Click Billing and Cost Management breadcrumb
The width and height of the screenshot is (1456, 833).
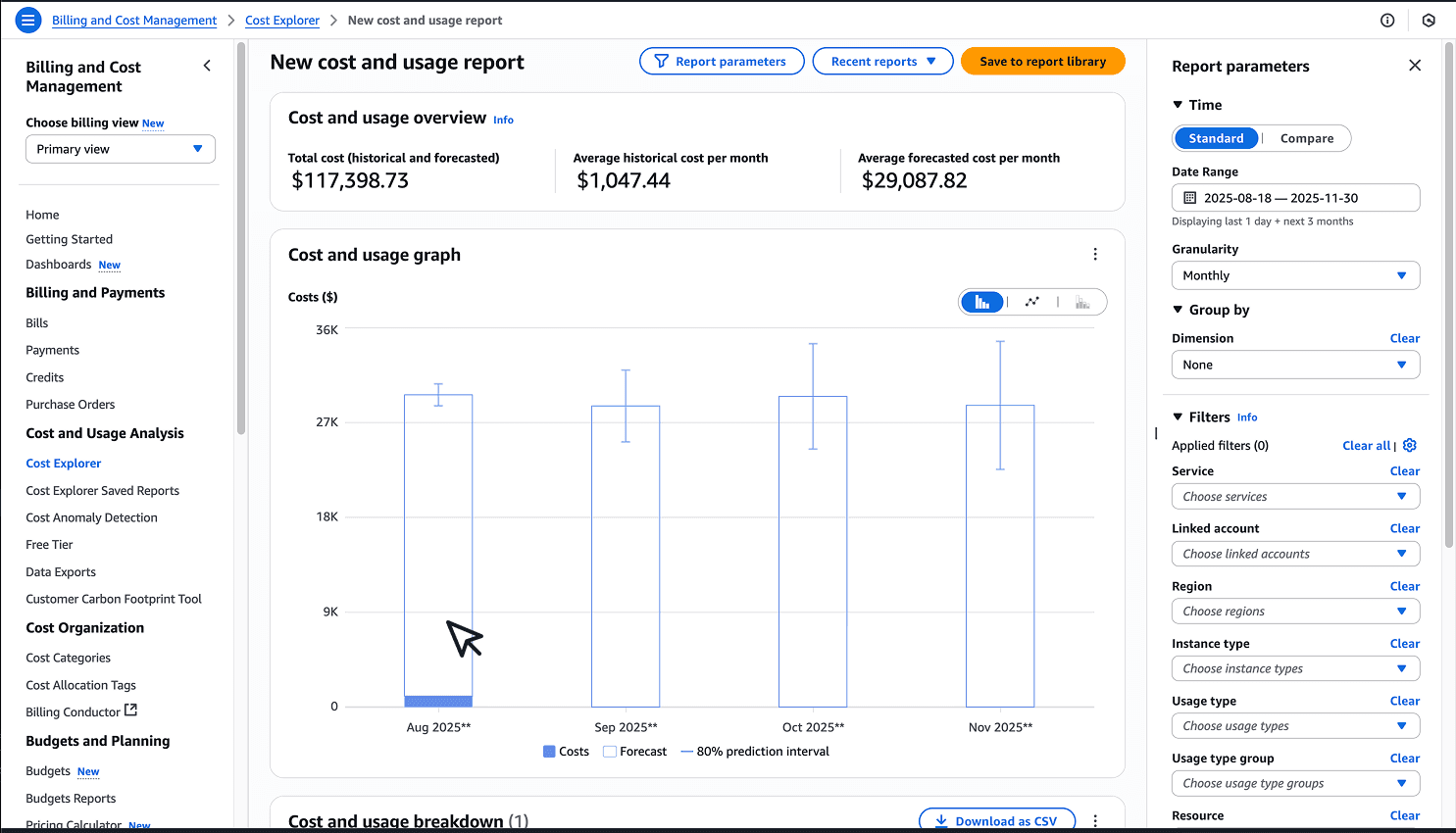tap(134, 20)
